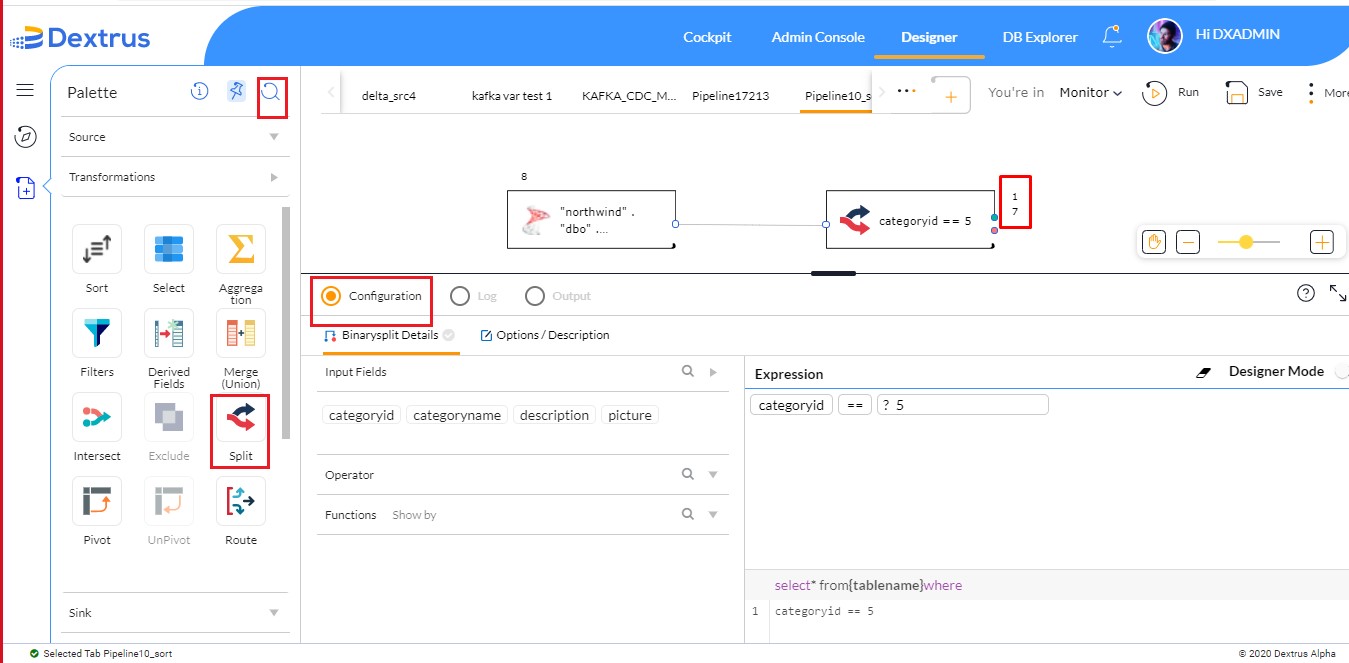Screen dimensions: 1349x663
Task: Open the Palette search magnifier
Action: point(271,93)
